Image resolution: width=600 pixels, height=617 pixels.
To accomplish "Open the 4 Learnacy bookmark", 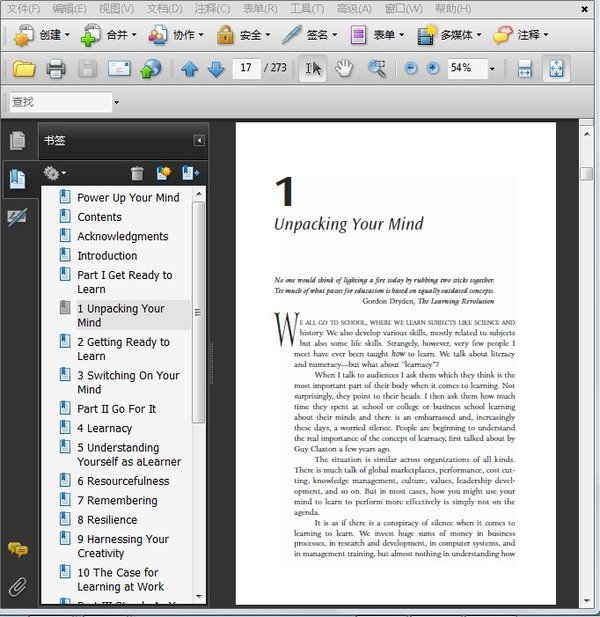I will click(x=104, y=428).
